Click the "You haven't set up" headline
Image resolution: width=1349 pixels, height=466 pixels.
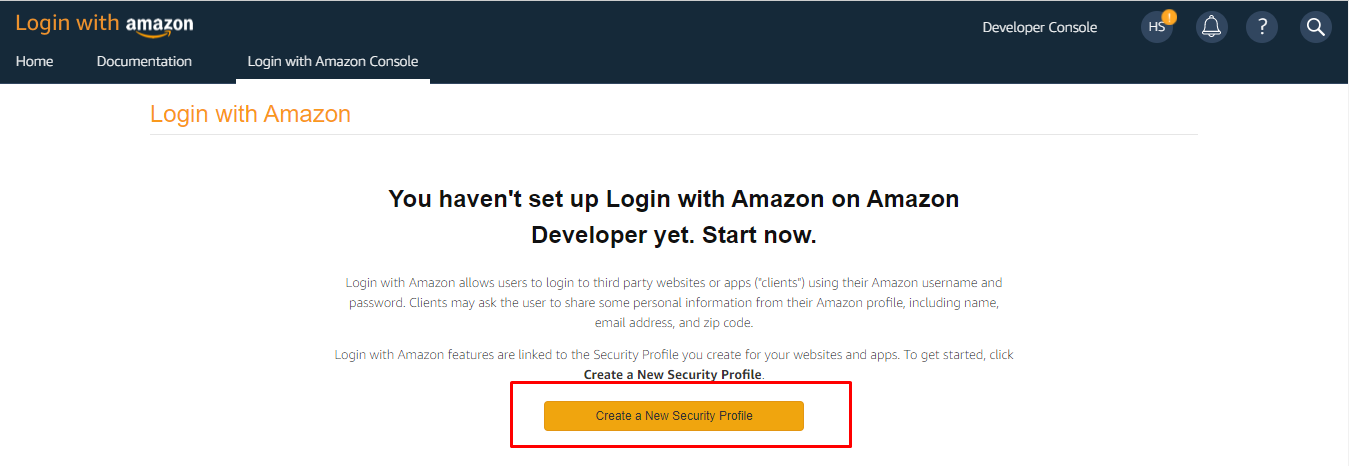pos(673,199)
